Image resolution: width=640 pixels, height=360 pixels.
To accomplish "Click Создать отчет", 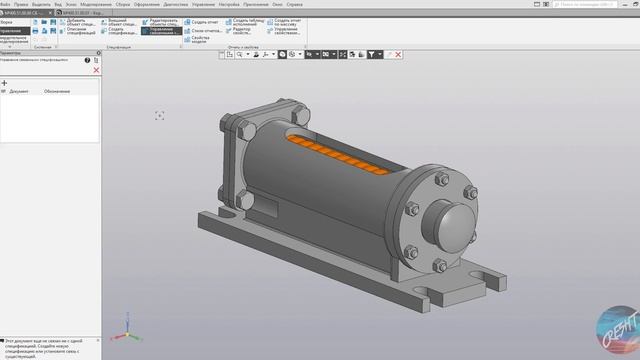I will 202,22.
